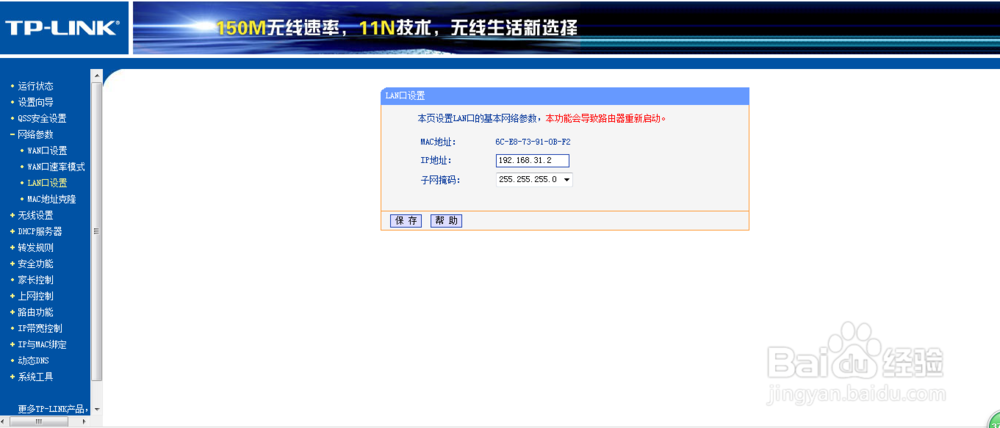The width and height of the screenshot is (1000, 428).
Task: Expand the IP带宽控制 section
Action: point(40,328)
